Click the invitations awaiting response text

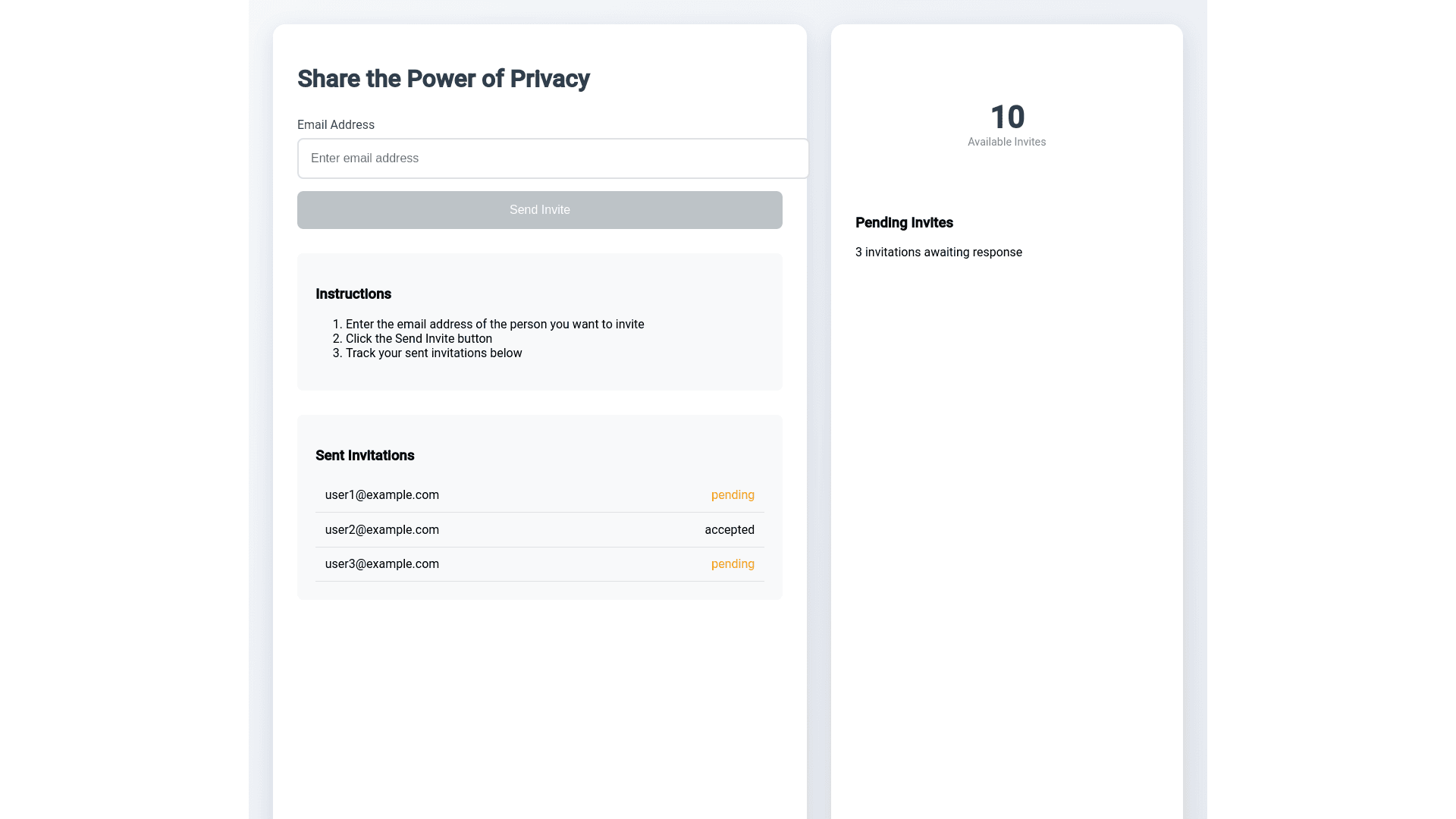938,253
